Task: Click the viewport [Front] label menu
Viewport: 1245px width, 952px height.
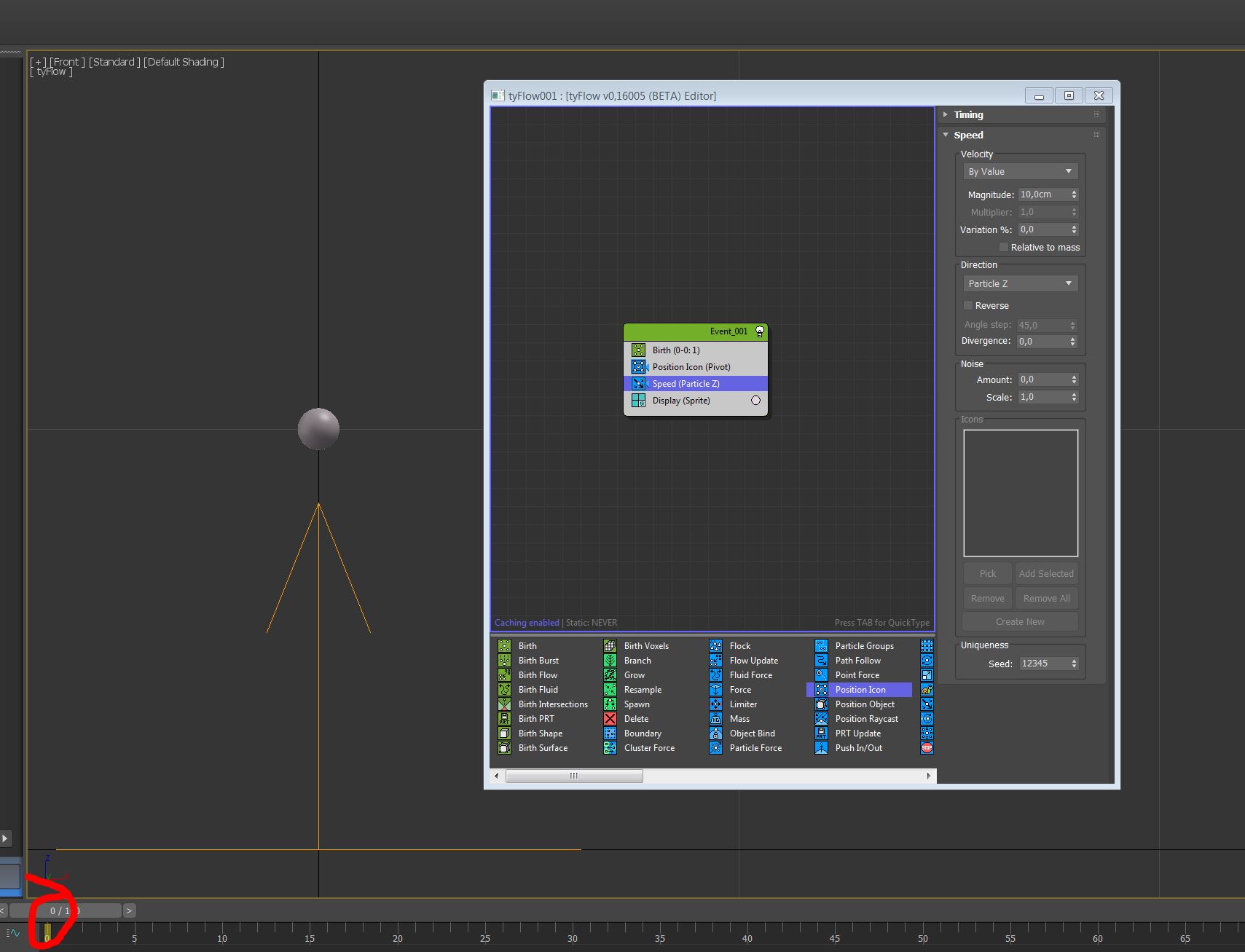Action: tap(67, 62)
